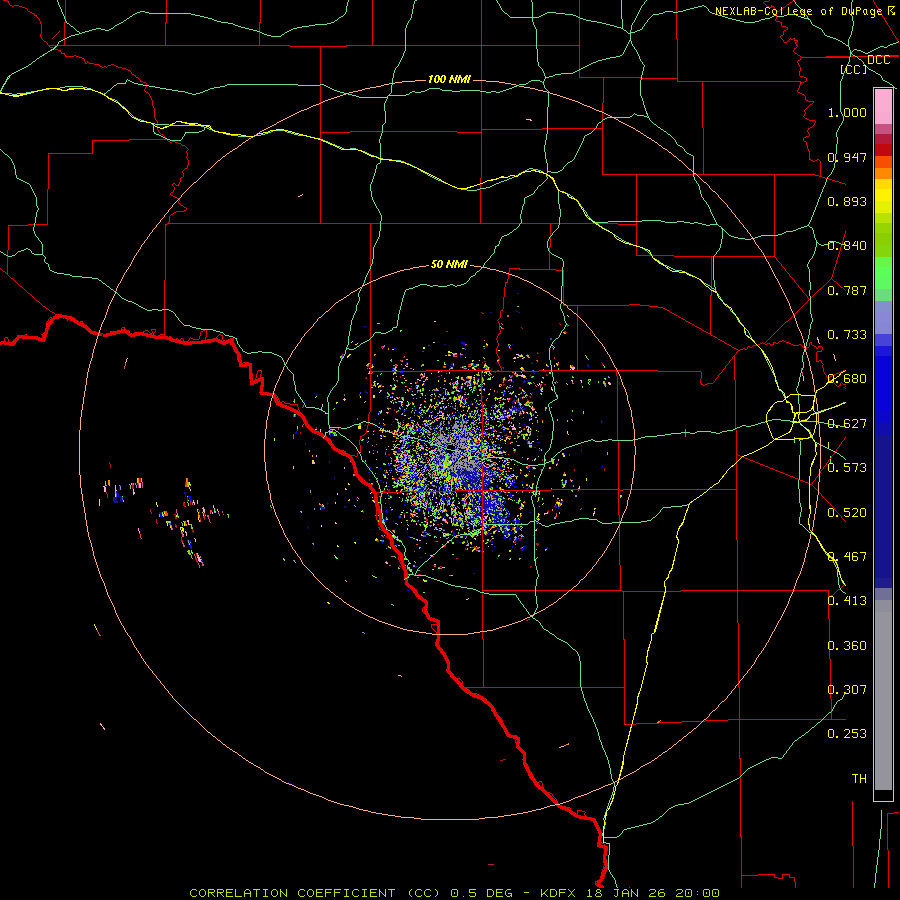This screenshot has width=900, height=900.
Task: Select the 0.893 value on color scale
Action: 847,201
